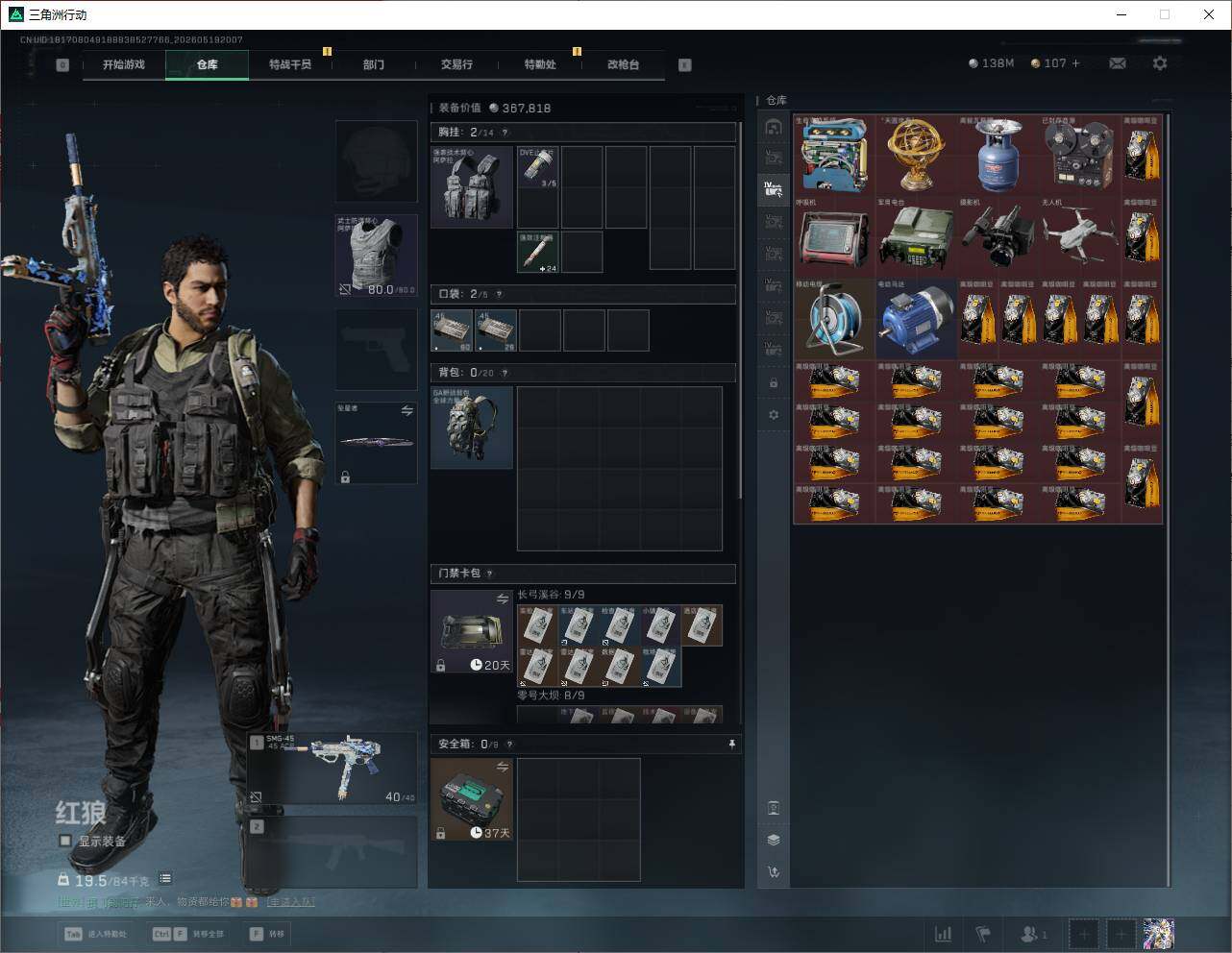Select the injector item marked +24
Viewport: 1232px width, 953px height.
(x=538, y=252)
